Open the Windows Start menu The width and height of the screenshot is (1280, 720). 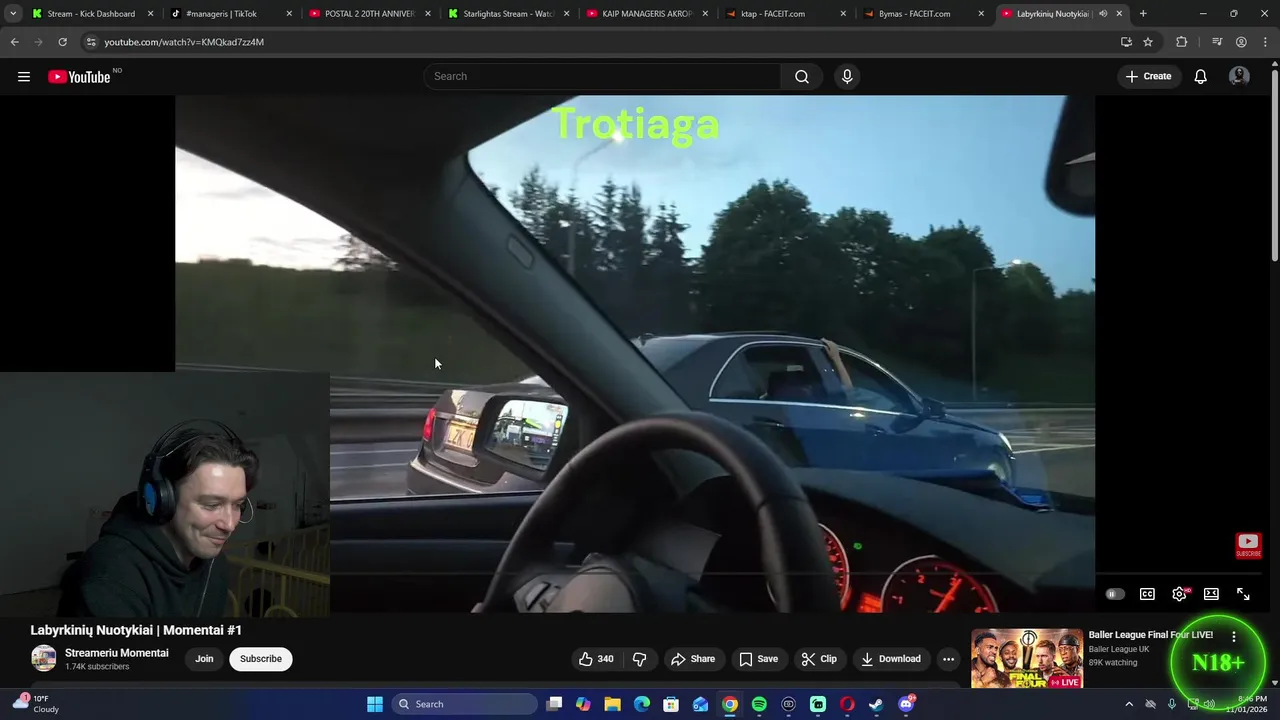click(375, 704)
